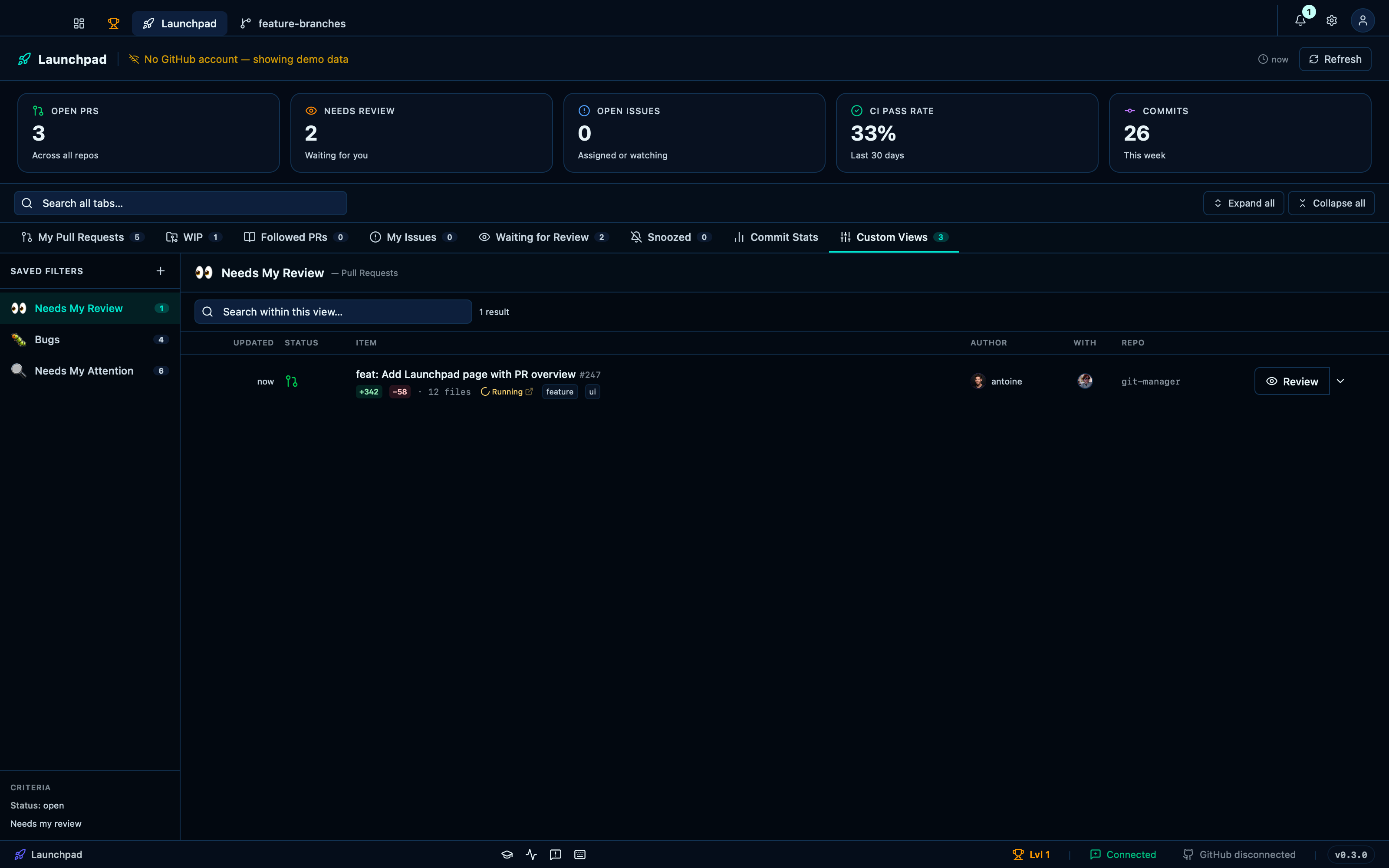Switch to the Launchpad top tab
Screen dimensions: 1389x868
pos(180,23)
